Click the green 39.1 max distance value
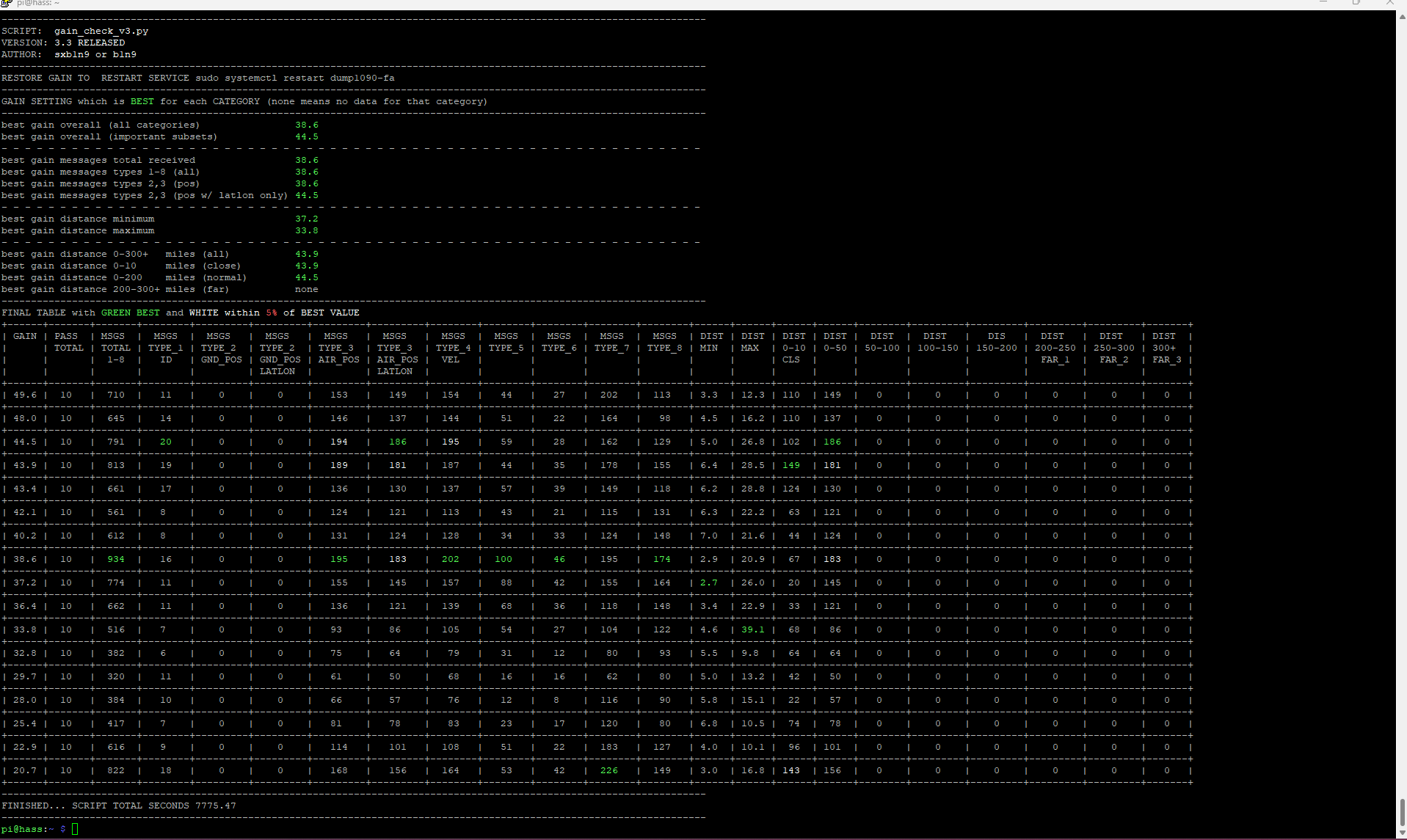Screen dimensions: 1407x840 tap(753, 629)
